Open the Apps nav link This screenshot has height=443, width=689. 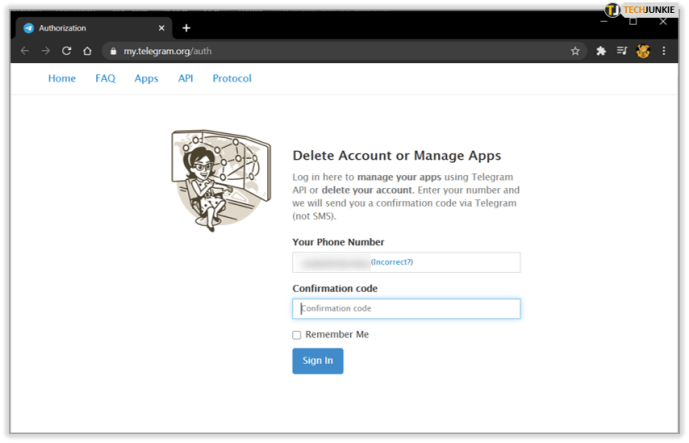[x=146, y=79]
